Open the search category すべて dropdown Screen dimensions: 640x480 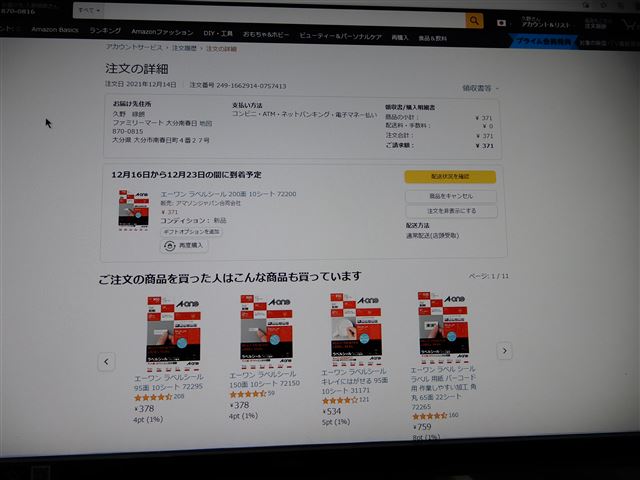tap(89, 10)
